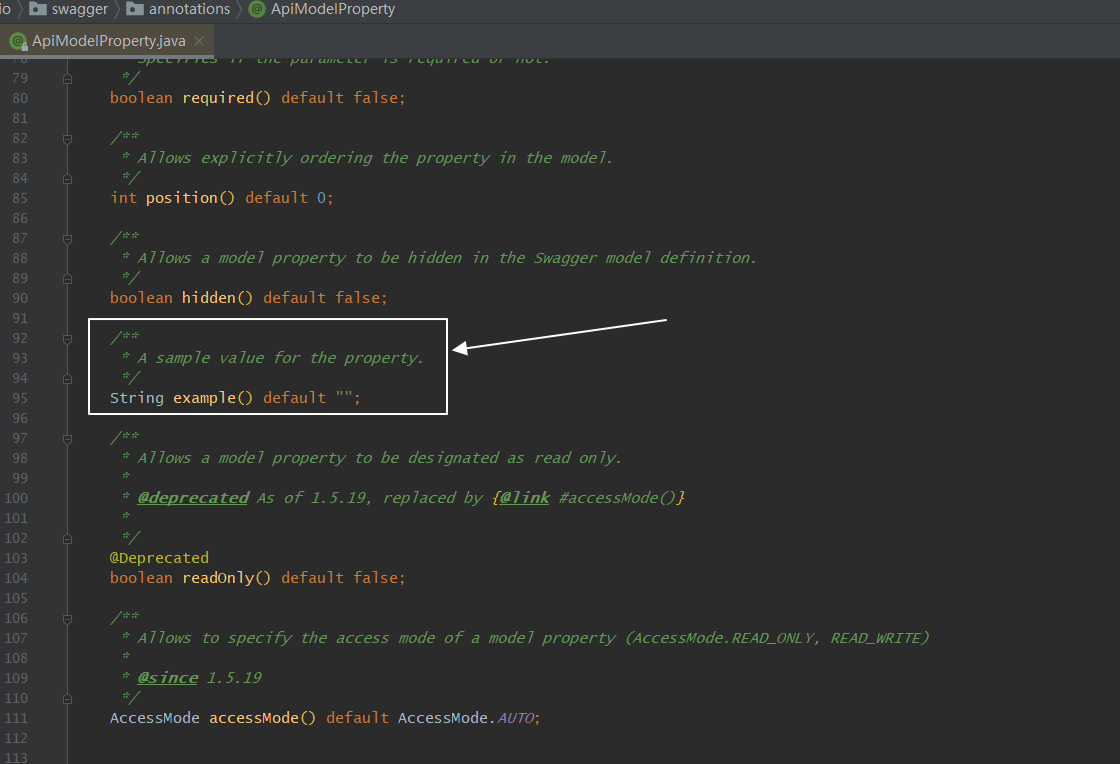
Task: Collapse the Javadoc fold at line 97
Action: [x=67, y=438]
